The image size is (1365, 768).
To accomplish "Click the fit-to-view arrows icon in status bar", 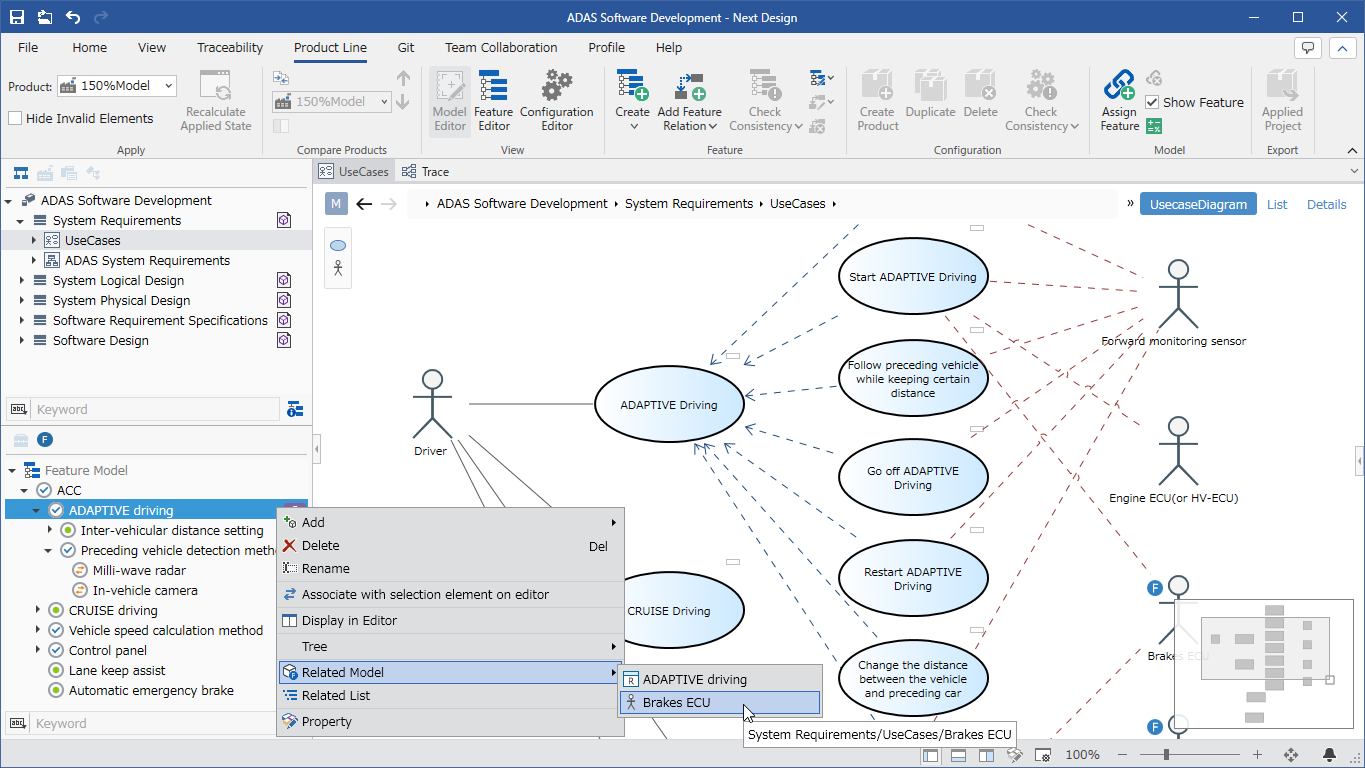I will pos(1290,755).
